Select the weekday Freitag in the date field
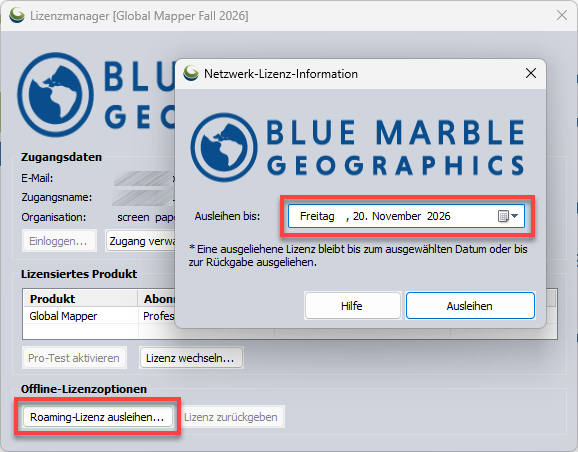Image resolution: width=578 pixels, height=452 pixels. [317, 216]
